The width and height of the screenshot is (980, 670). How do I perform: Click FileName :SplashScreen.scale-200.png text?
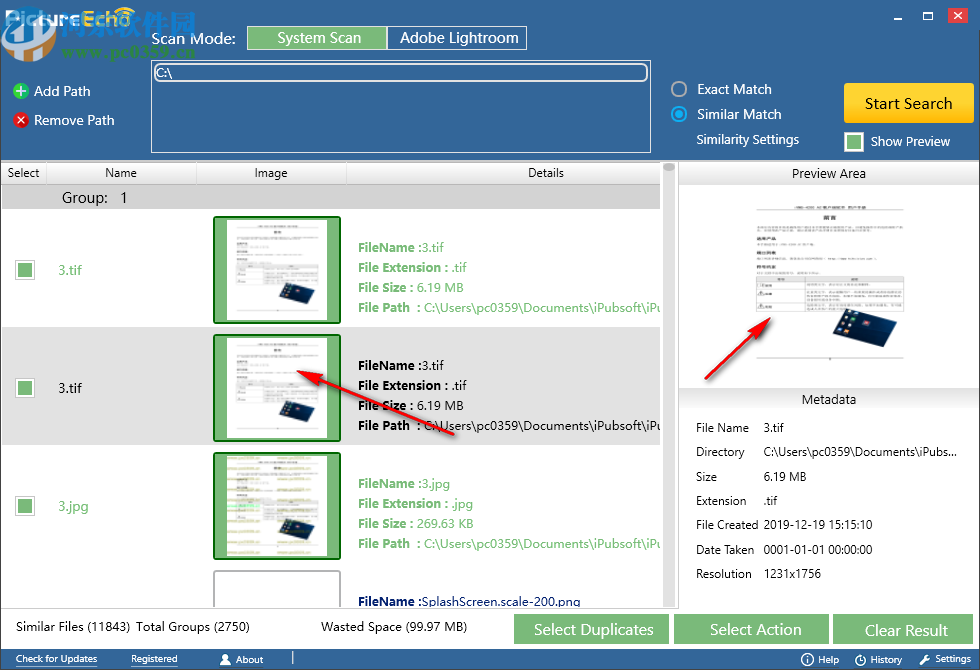point(469,601)
